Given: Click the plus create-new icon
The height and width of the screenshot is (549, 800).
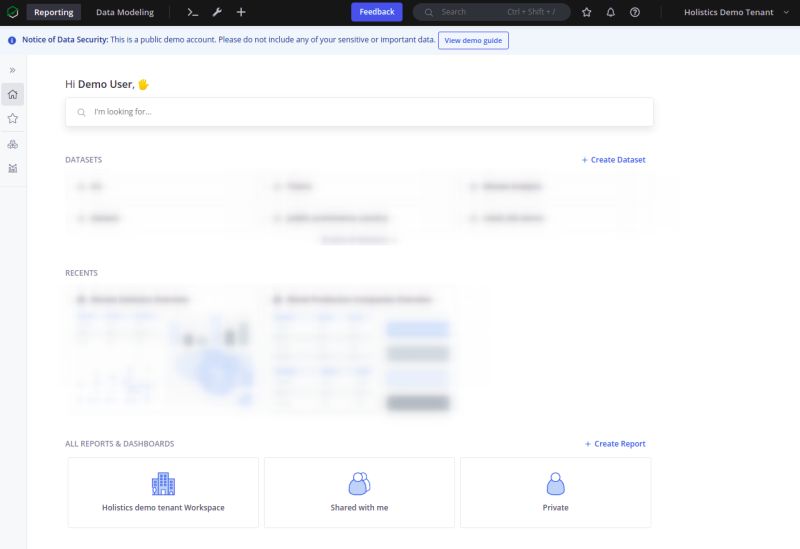Looking at the screenshot, I should 241,12.
